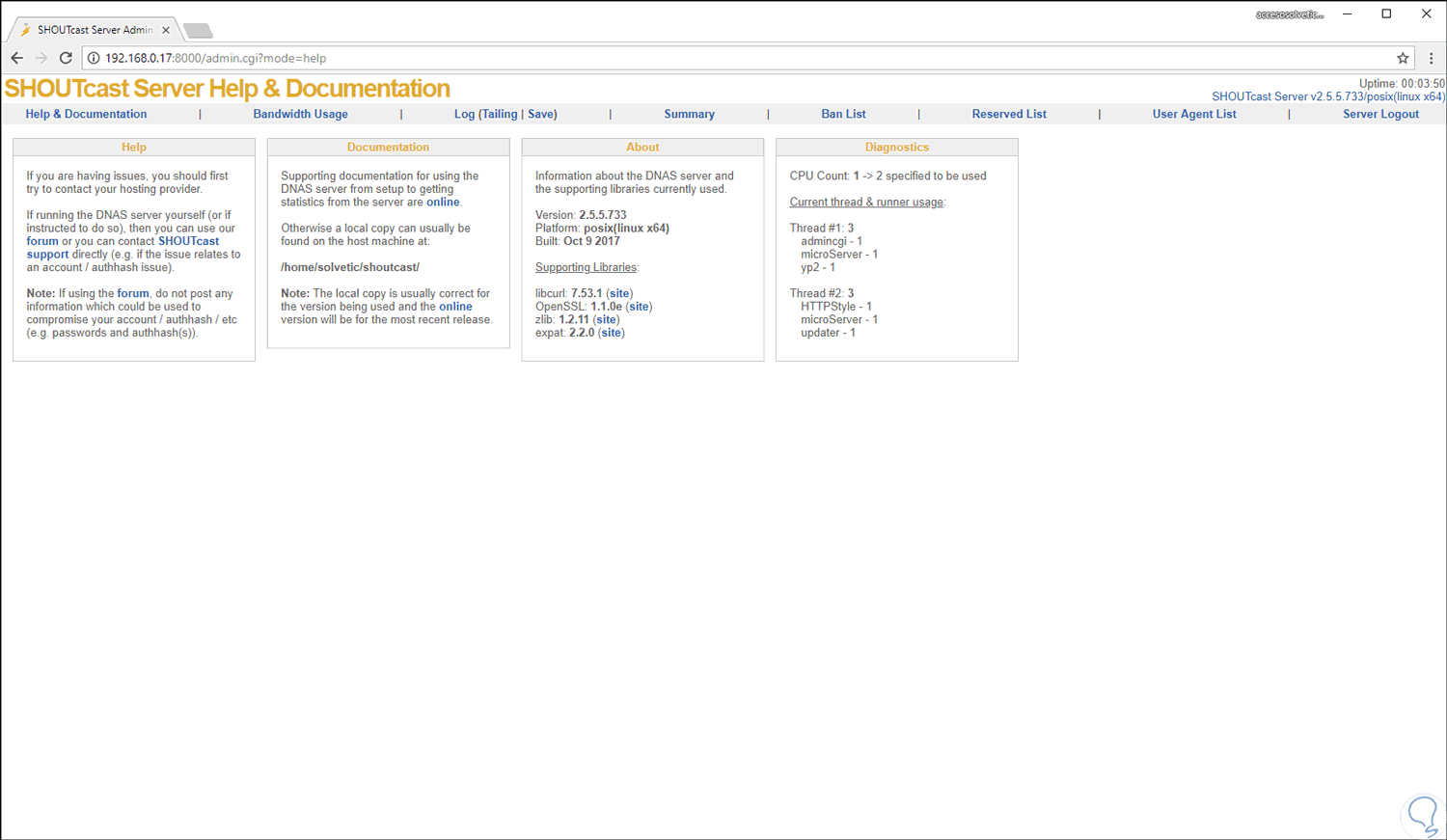This screenshot has height=840, width=1447.
Task: Visit the zlib site link
Action: [606, 319]
